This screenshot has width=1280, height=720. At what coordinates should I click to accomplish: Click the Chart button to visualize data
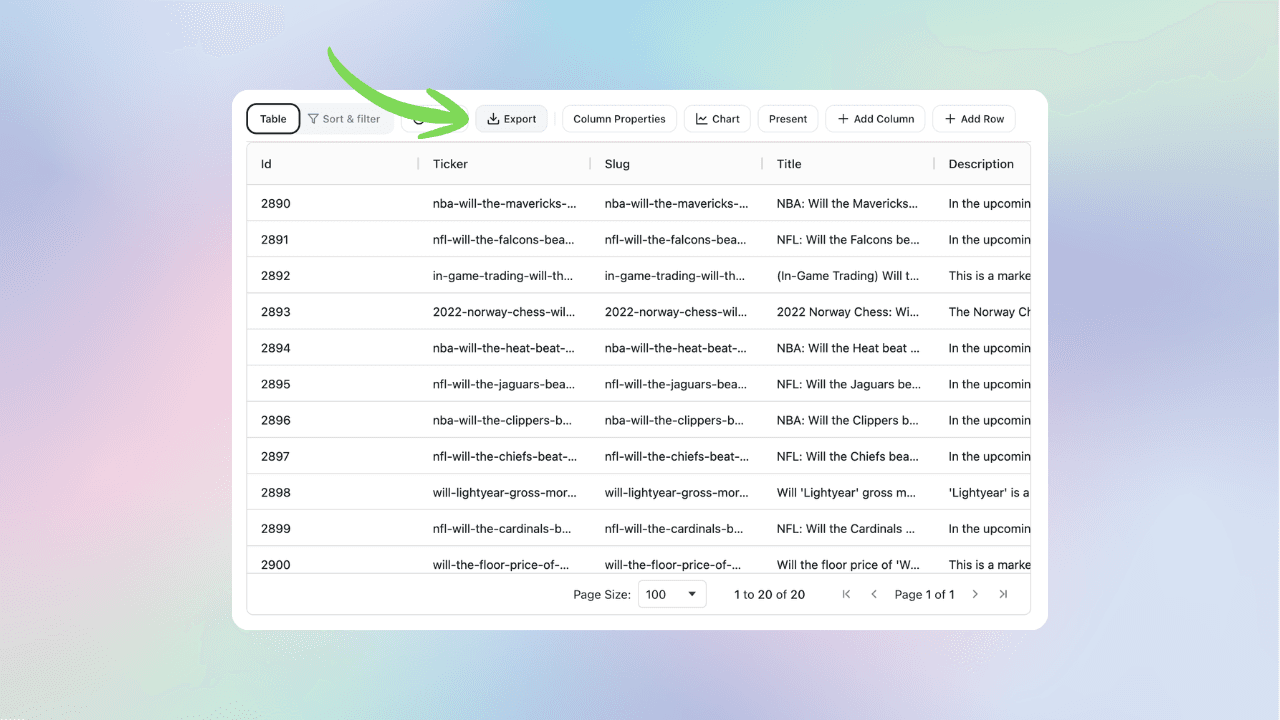click(717, 118)
